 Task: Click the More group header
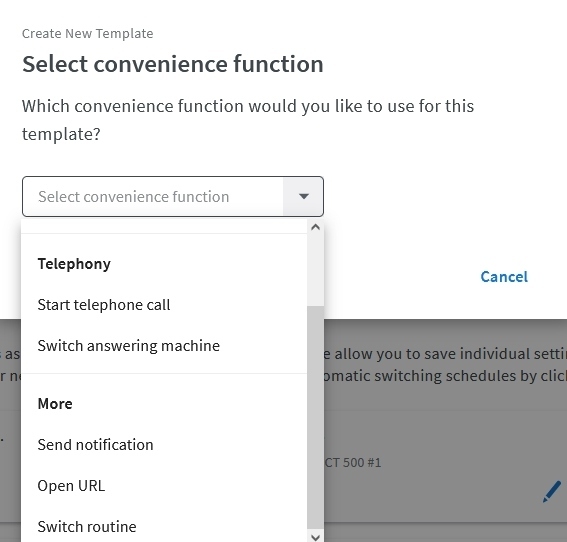[55, 404]
